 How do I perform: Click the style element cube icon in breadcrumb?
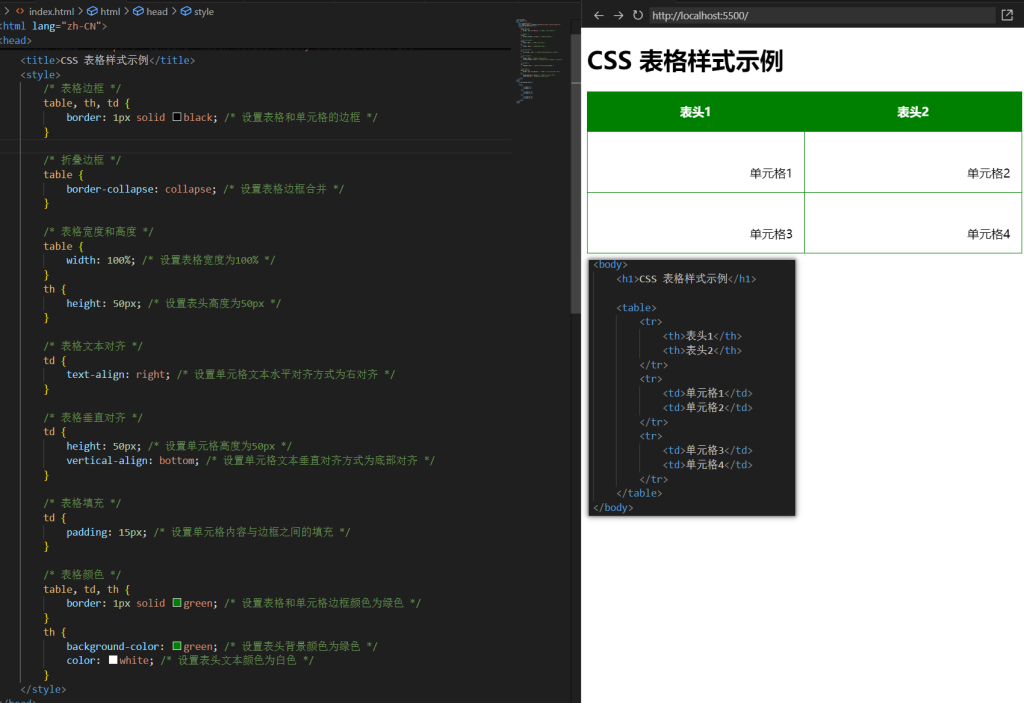(186, 11)
